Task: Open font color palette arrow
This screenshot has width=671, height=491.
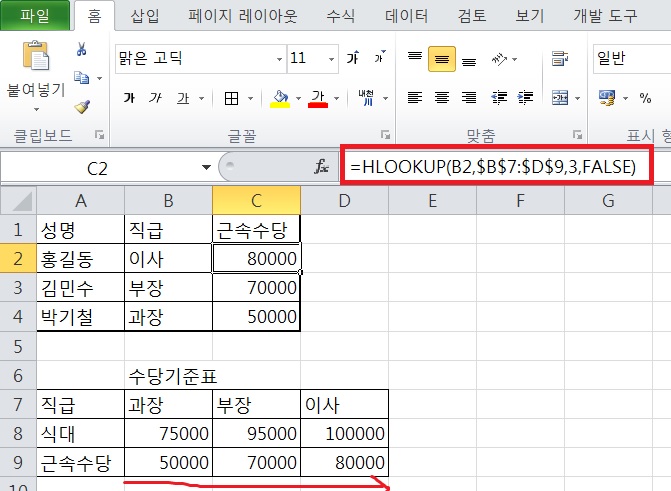Action: pos(337,99)
